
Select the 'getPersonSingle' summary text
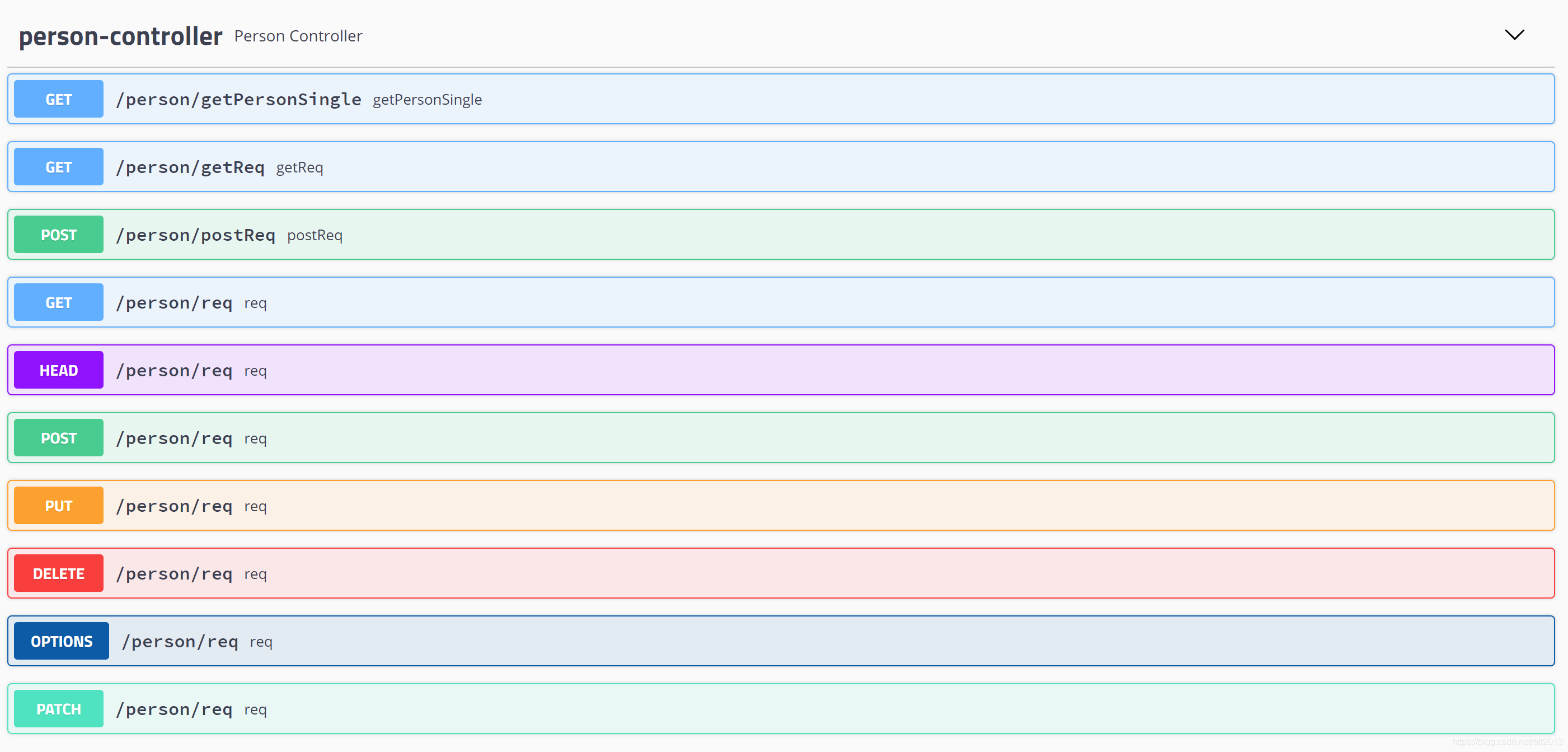428,99
